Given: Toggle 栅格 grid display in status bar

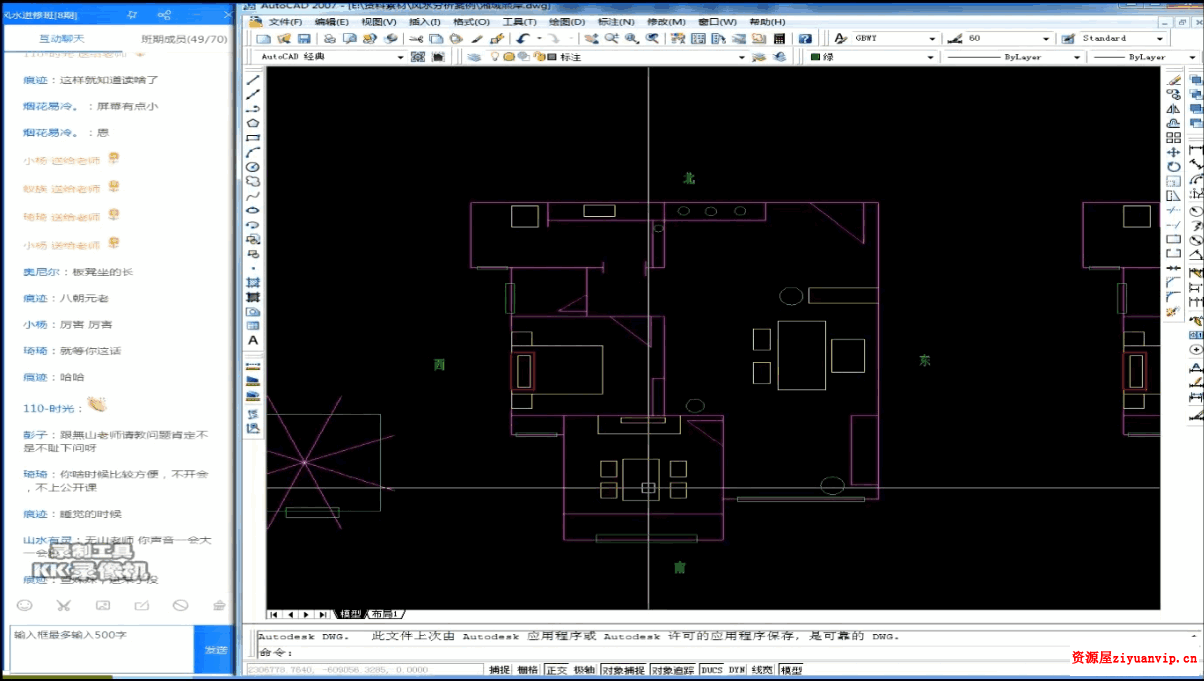Looking at the screenshot, I should tap(527, 670).
